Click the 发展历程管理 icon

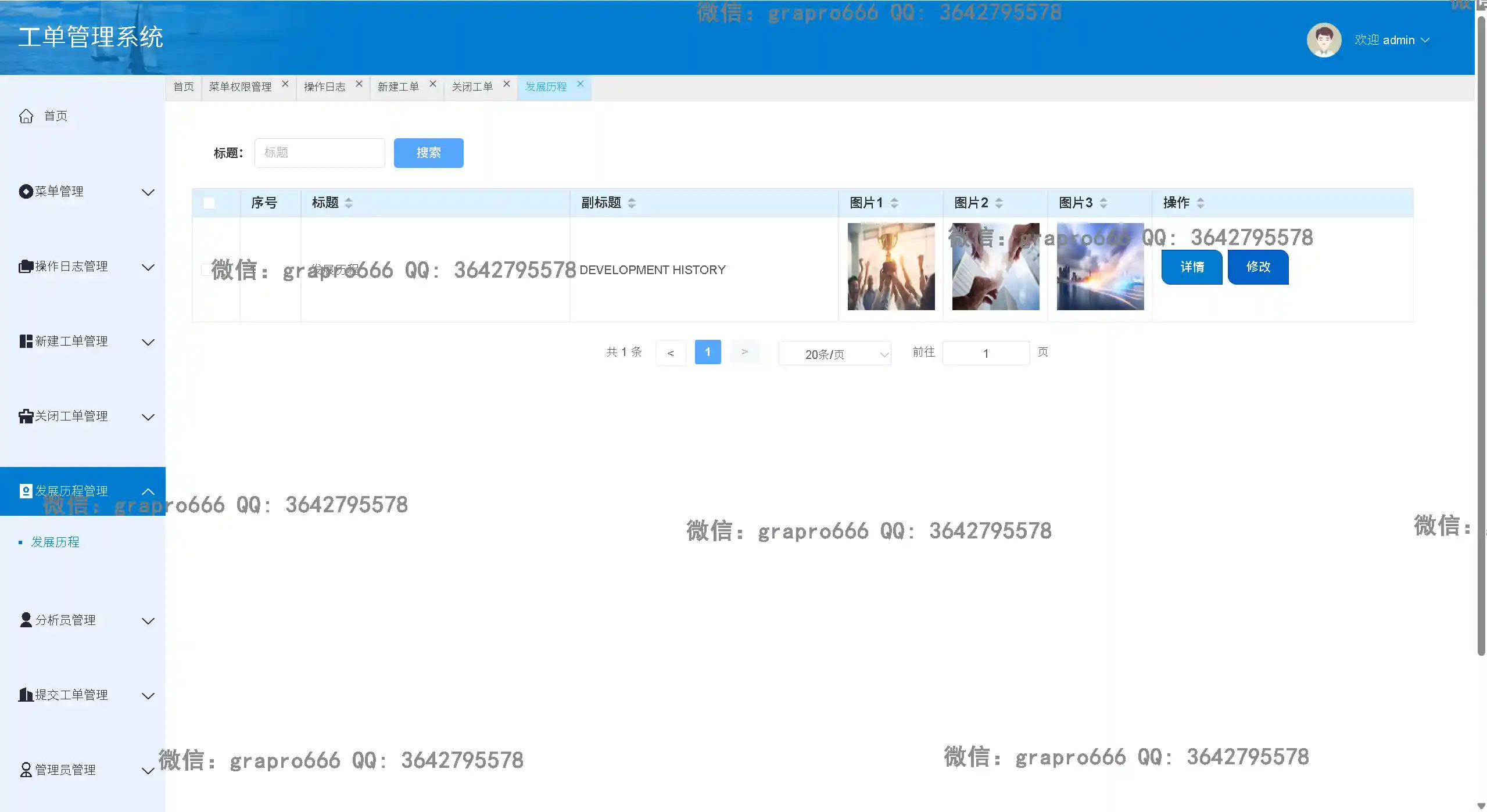(x=25, y=491)
